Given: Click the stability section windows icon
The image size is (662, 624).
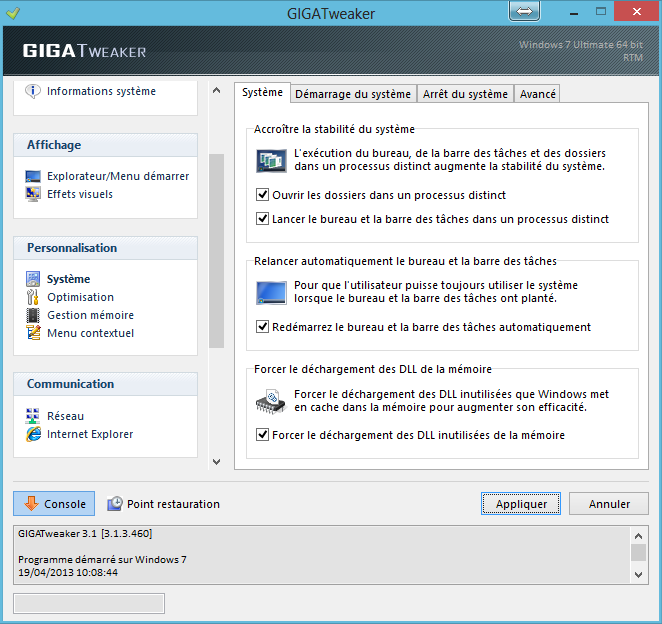Looking at the screenshot, I should pyautogui.click(x=271, y=160).
